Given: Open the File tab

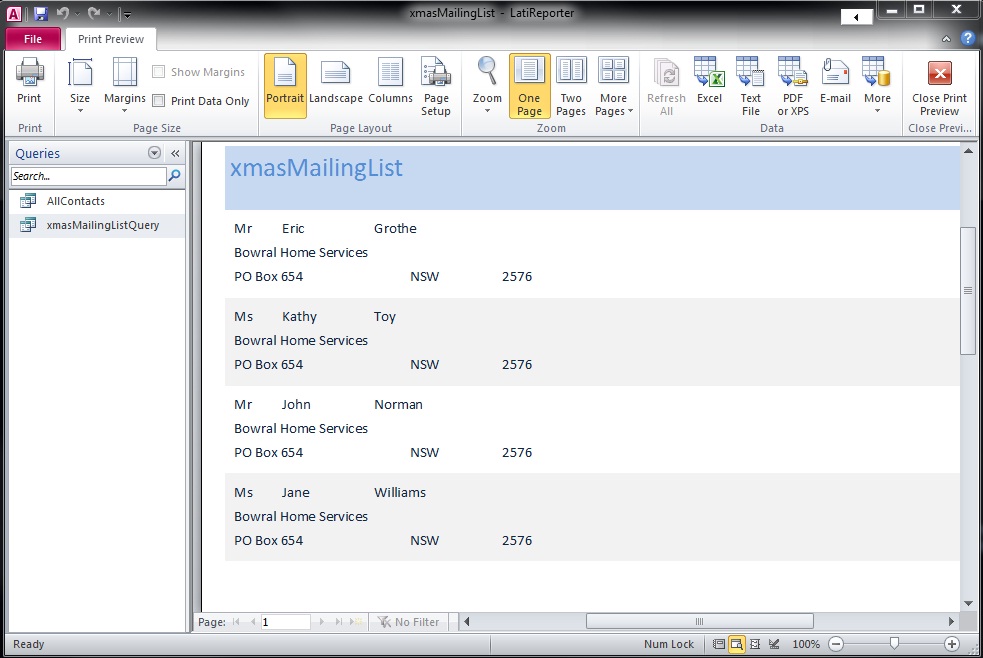Looking at the screenshot, I should coord(32,39).
